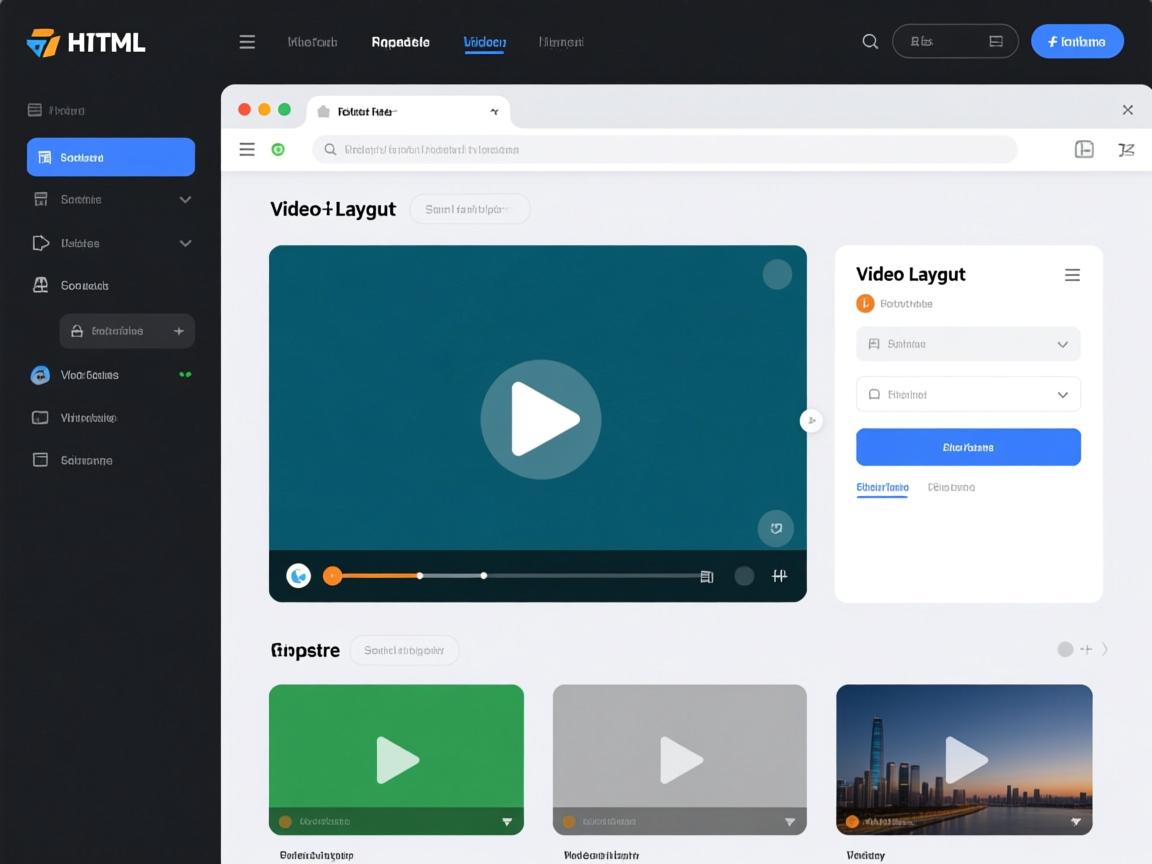The width and height of the screenshot is (1152, 864).
Task: Click the plus icon in sidebar sub-item
Action: (179, 331)
